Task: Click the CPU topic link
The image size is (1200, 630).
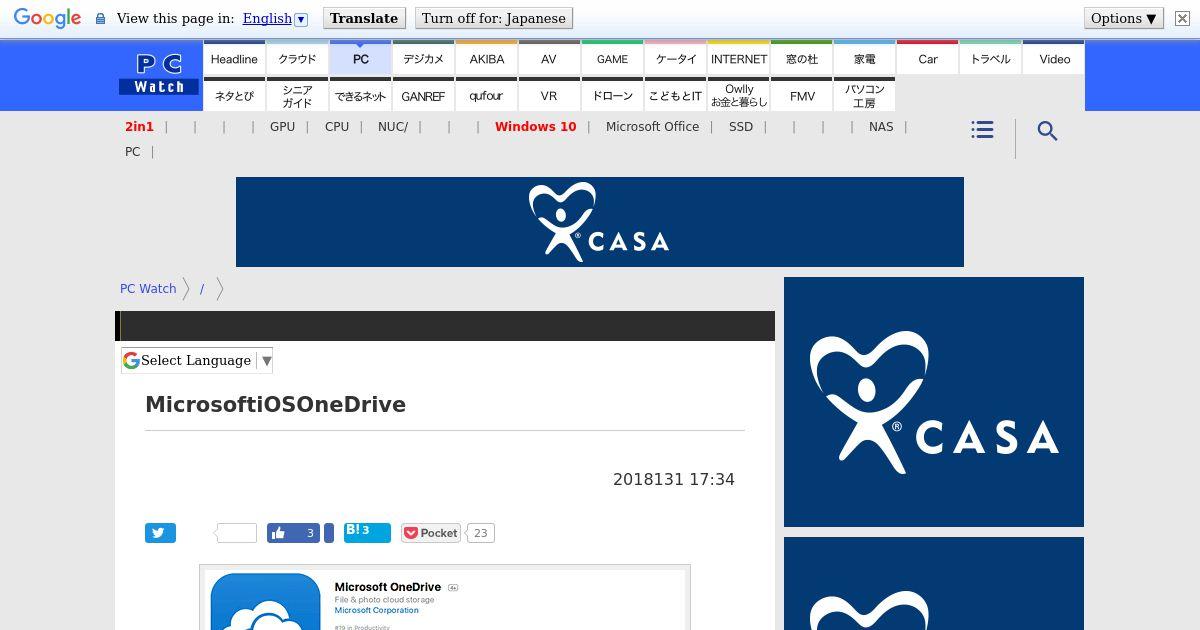Action: [x=337, y=127]
